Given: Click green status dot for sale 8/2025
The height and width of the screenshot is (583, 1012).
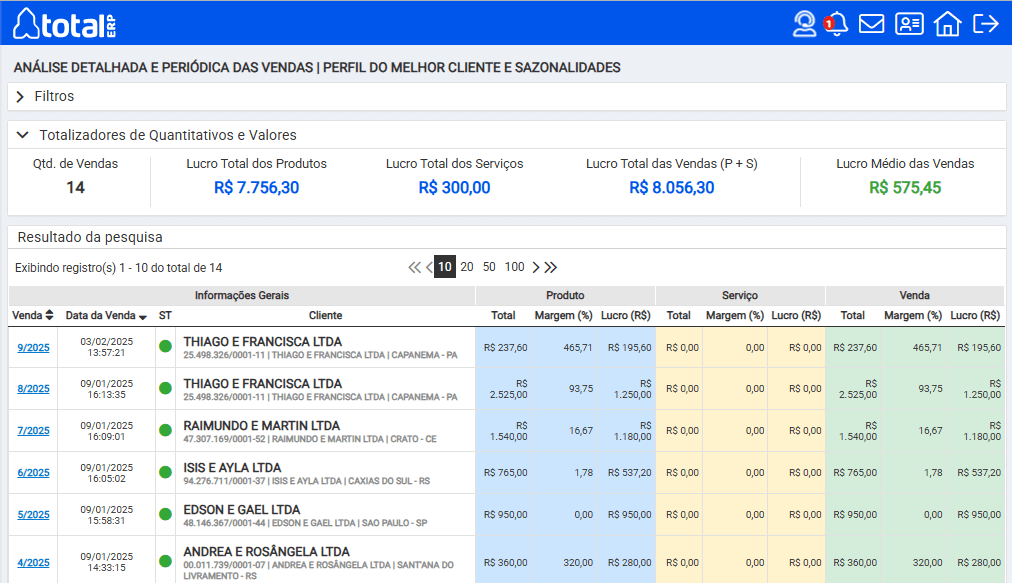Looking at the screenshot, I should click(165, 389).
